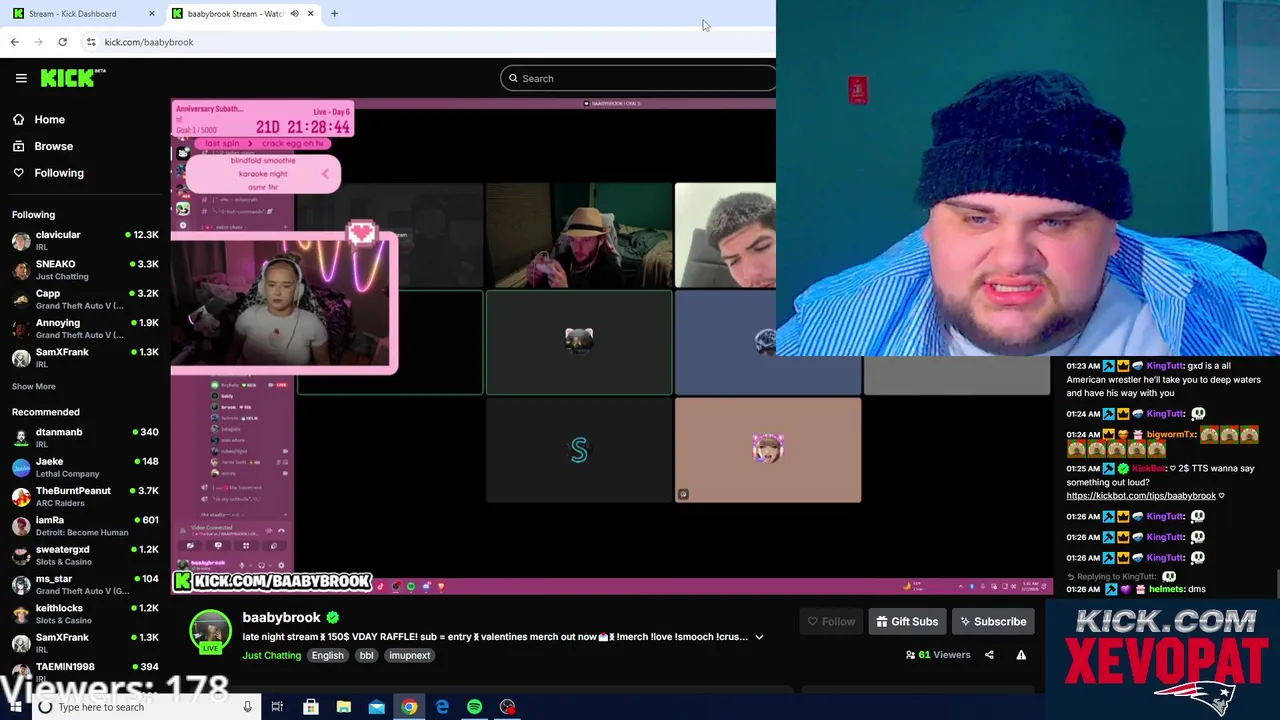Expand Following list with Show more

[34, 386]
